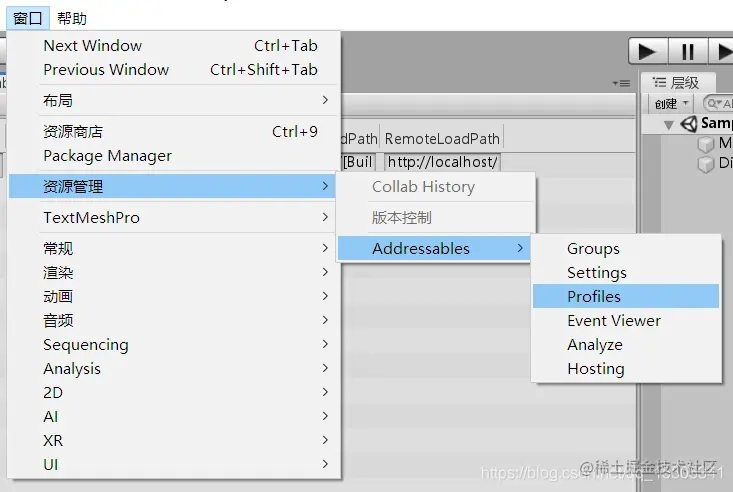This screenshot has height=492, width=733.
Task: Open the 帮助 menu
Action: [72, 19]
